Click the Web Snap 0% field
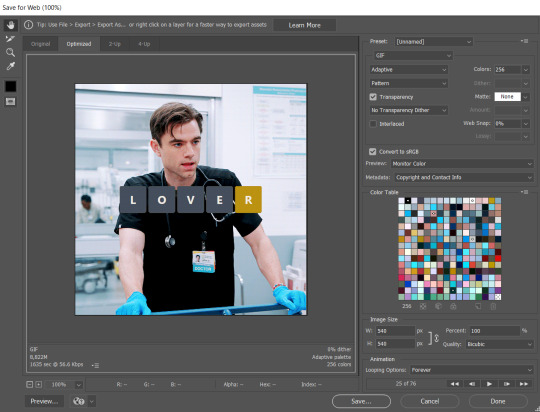540x412 pixels. [x=508, y=124]
